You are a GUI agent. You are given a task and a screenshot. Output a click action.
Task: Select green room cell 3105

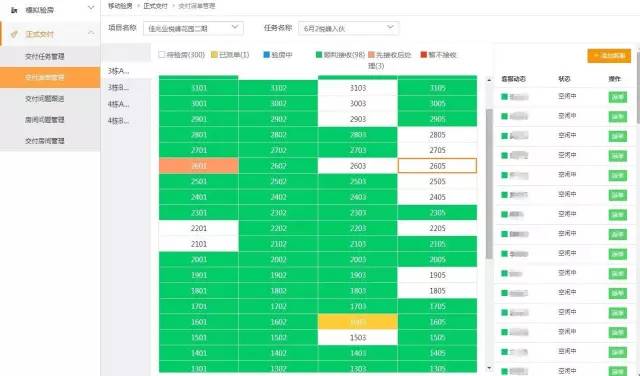pyautogui.click(x=437, y=88)
